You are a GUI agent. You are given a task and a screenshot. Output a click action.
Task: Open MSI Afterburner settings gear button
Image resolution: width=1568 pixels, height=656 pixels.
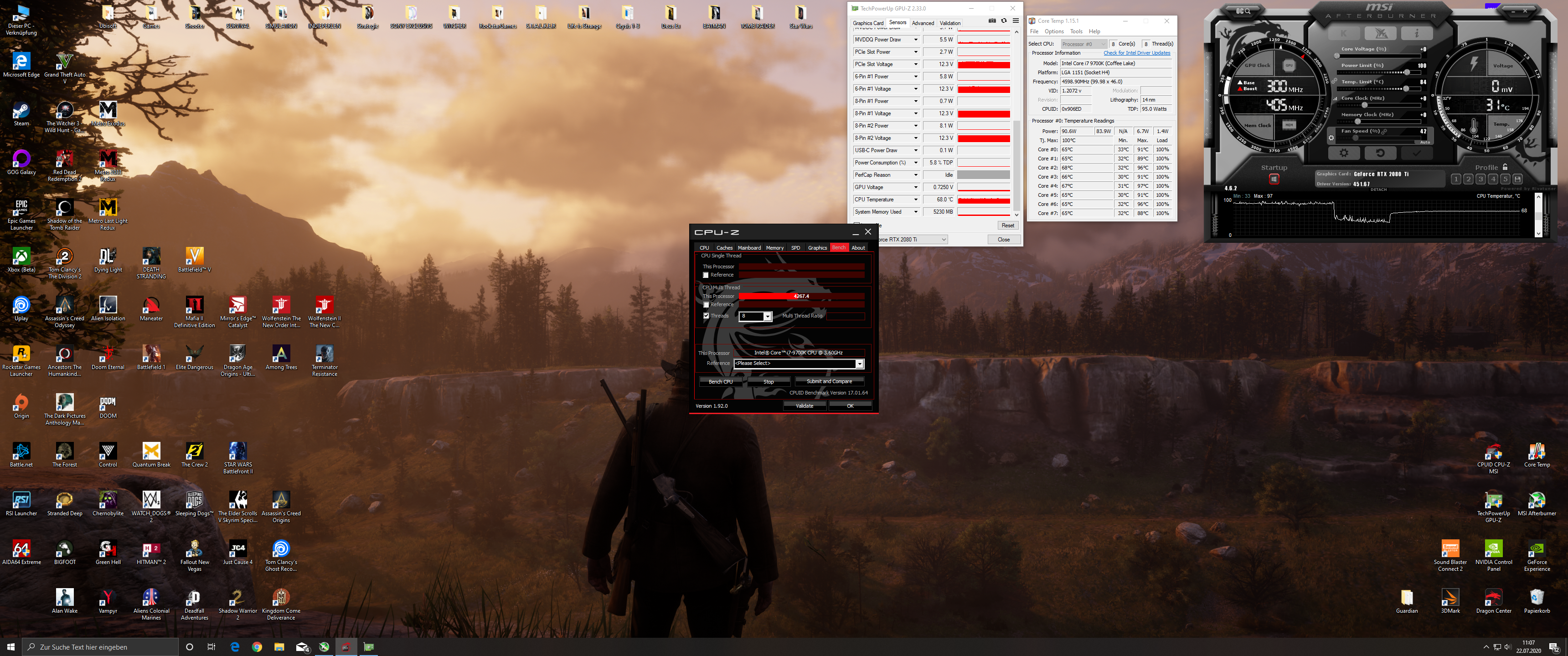click(x=1343, y=154)
